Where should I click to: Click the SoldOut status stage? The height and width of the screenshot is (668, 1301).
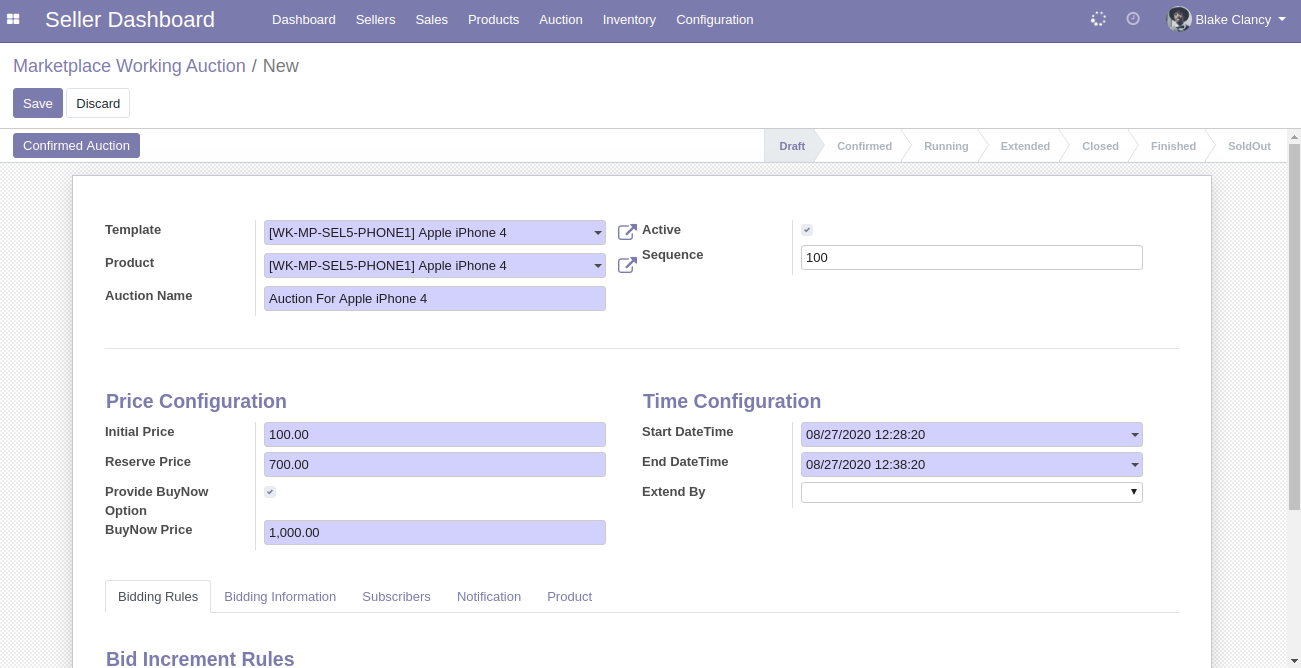pyautogui.click(x=1249, y=146)
